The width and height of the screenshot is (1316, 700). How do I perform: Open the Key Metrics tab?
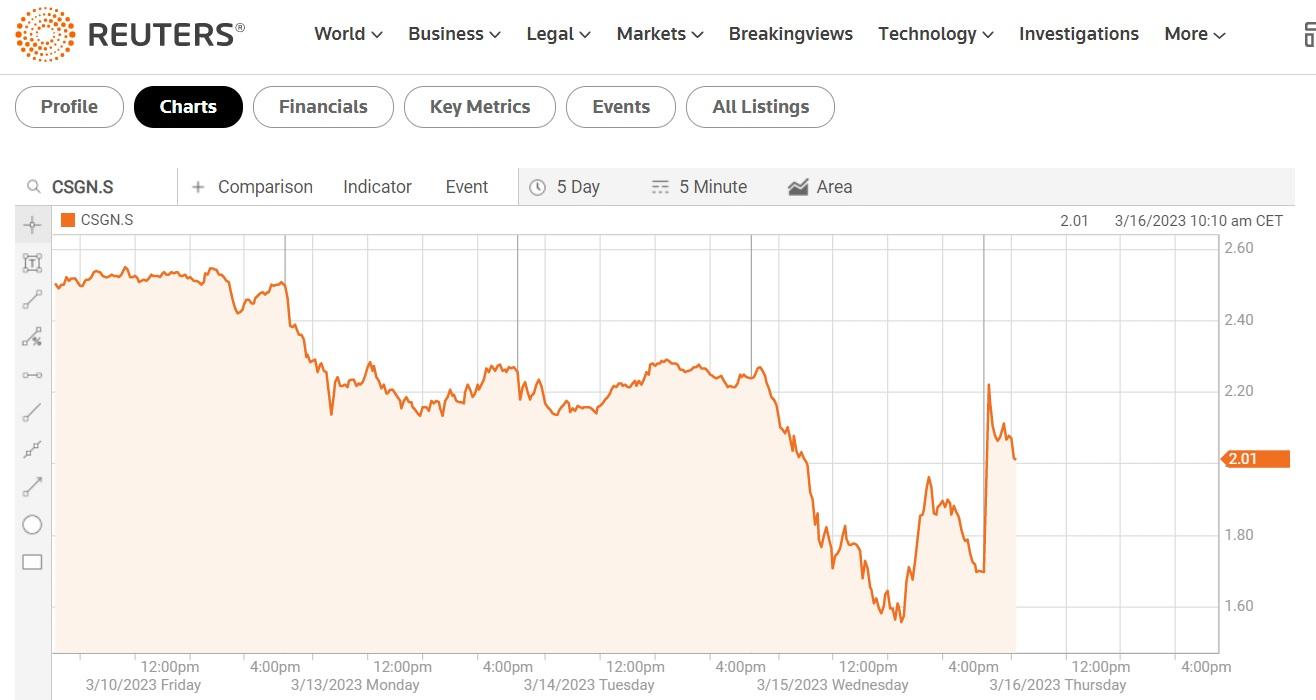(x=480, y=107)
